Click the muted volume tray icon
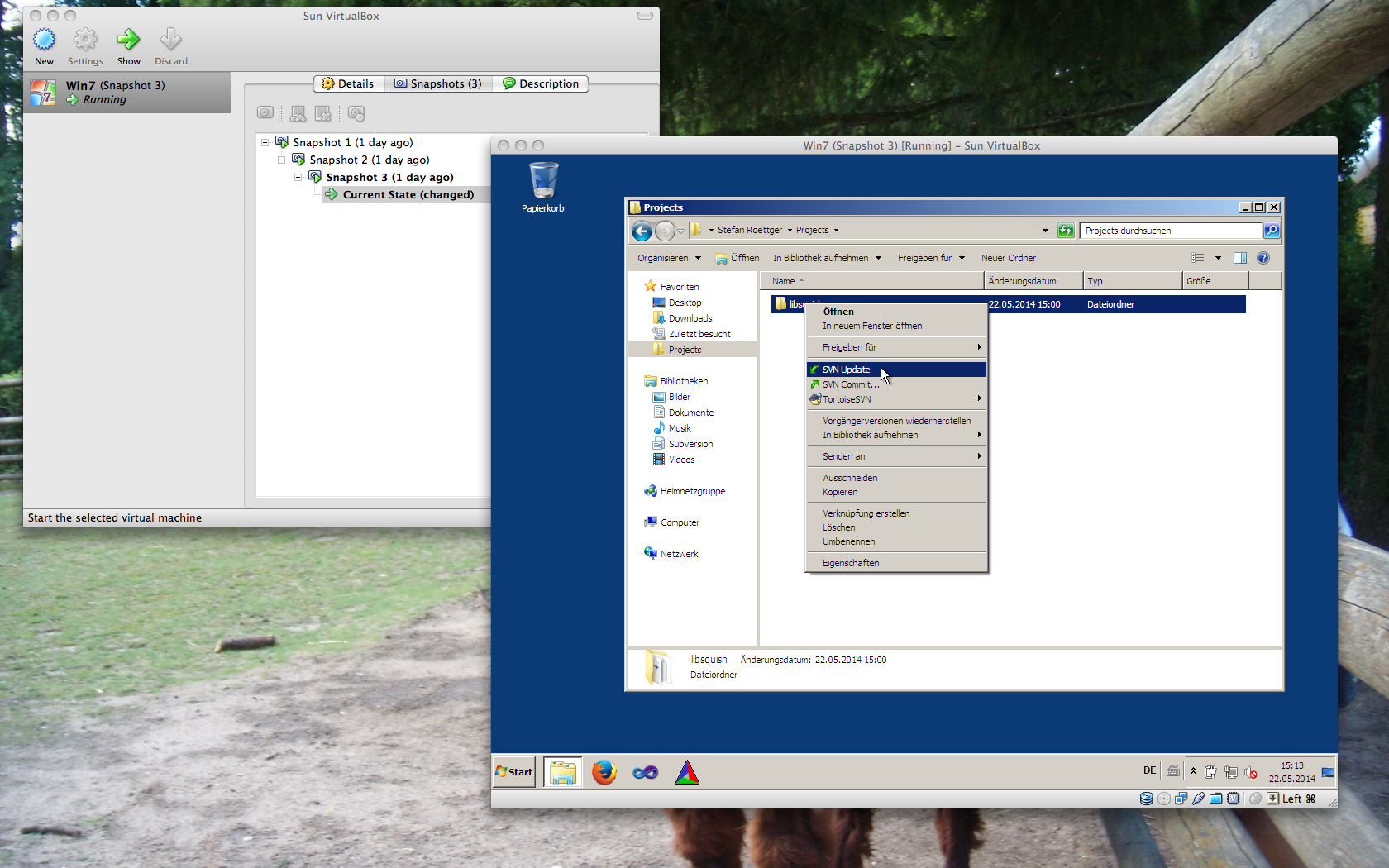Viewport: 1389px width, 868px height. (x=1251, y=772)
